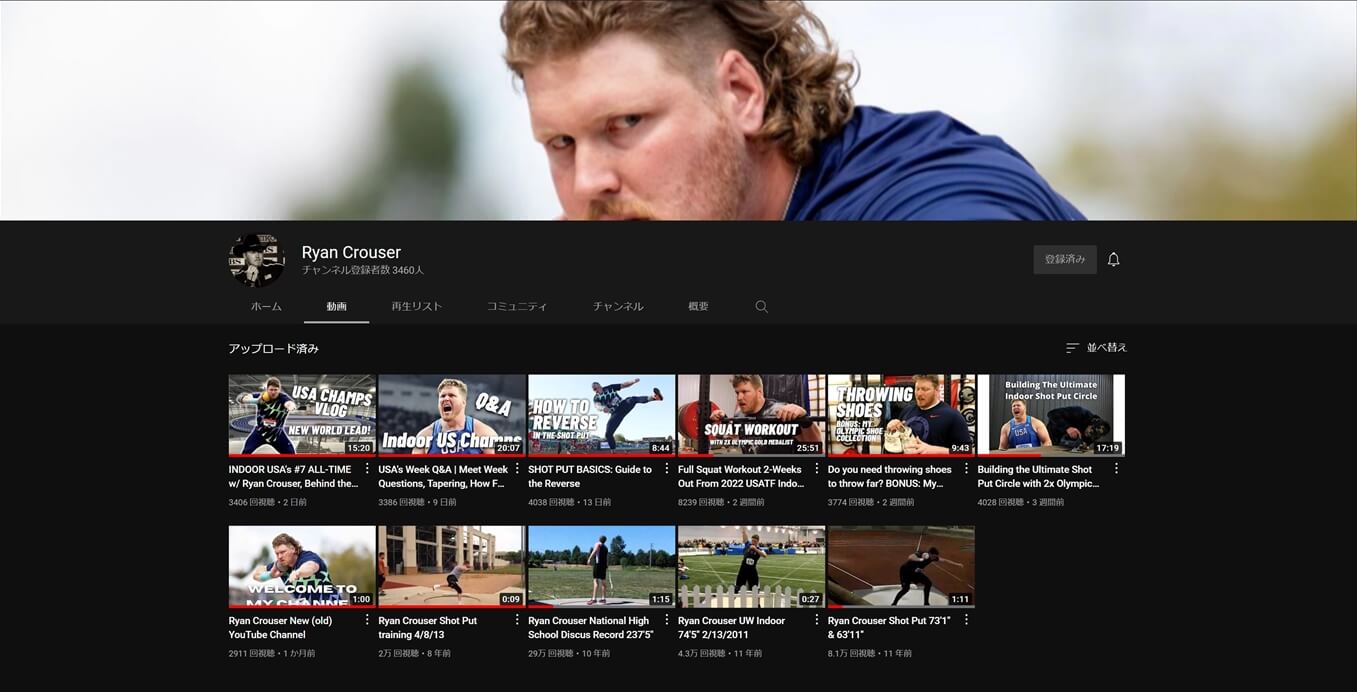
Task: Open options menu for INDOOR USA's #7 video
Action: point(367,469)
